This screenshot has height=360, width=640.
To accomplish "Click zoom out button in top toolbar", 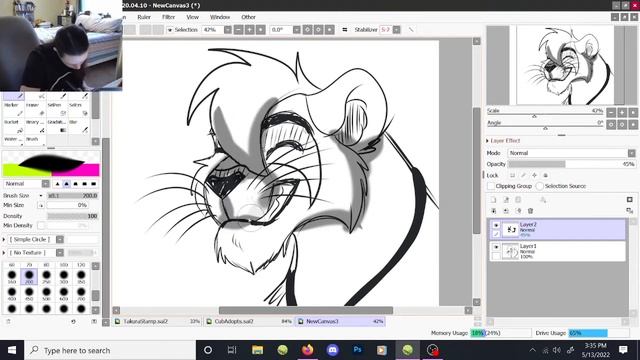I will point(238,30).
